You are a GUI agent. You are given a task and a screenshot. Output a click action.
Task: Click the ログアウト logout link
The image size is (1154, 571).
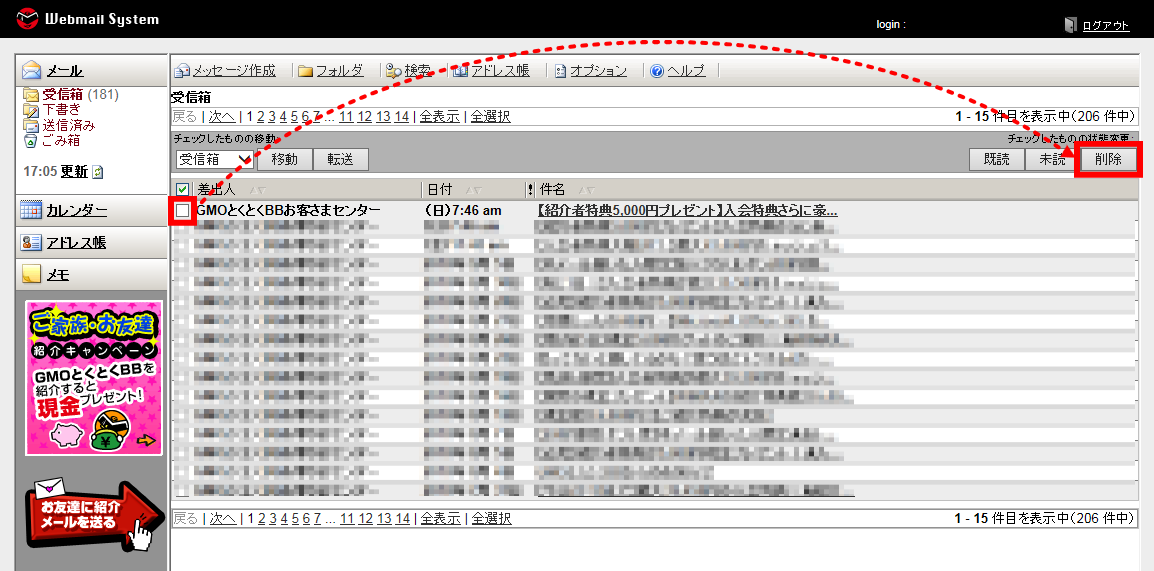tap(1105, 26)
